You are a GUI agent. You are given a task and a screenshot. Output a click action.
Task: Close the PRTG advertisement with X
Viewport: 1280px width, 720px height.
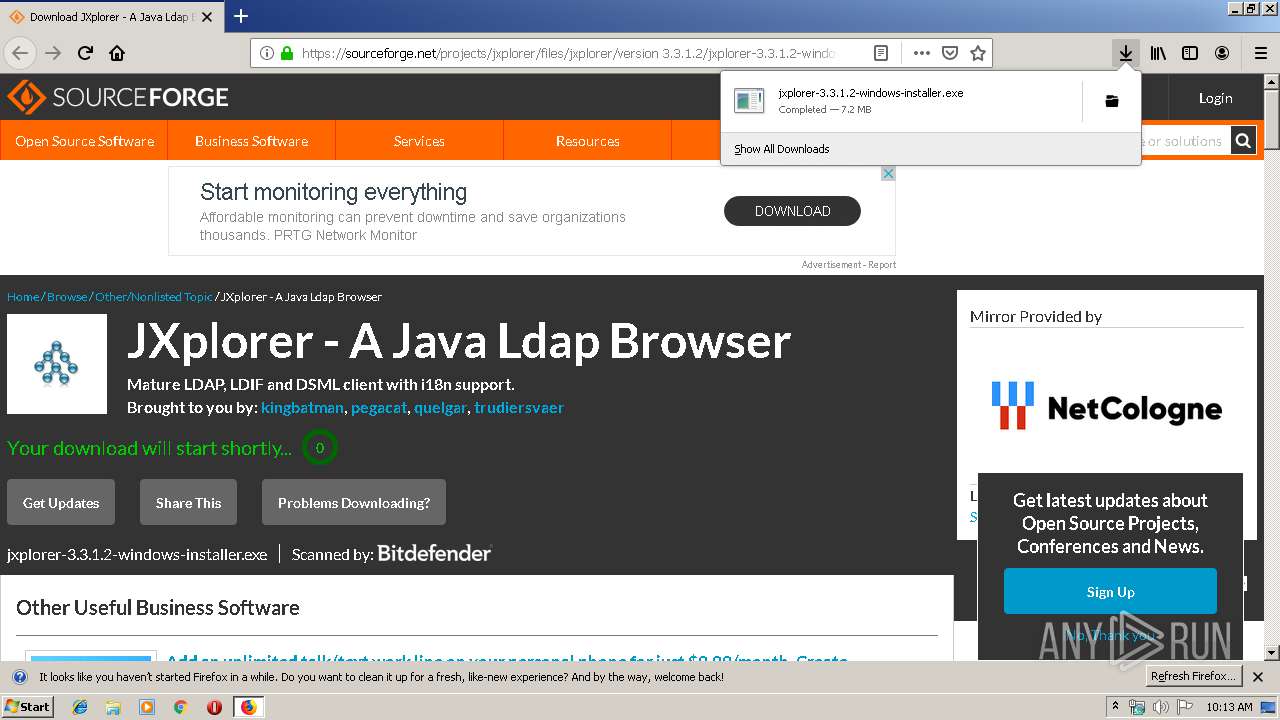pos(887,174)
